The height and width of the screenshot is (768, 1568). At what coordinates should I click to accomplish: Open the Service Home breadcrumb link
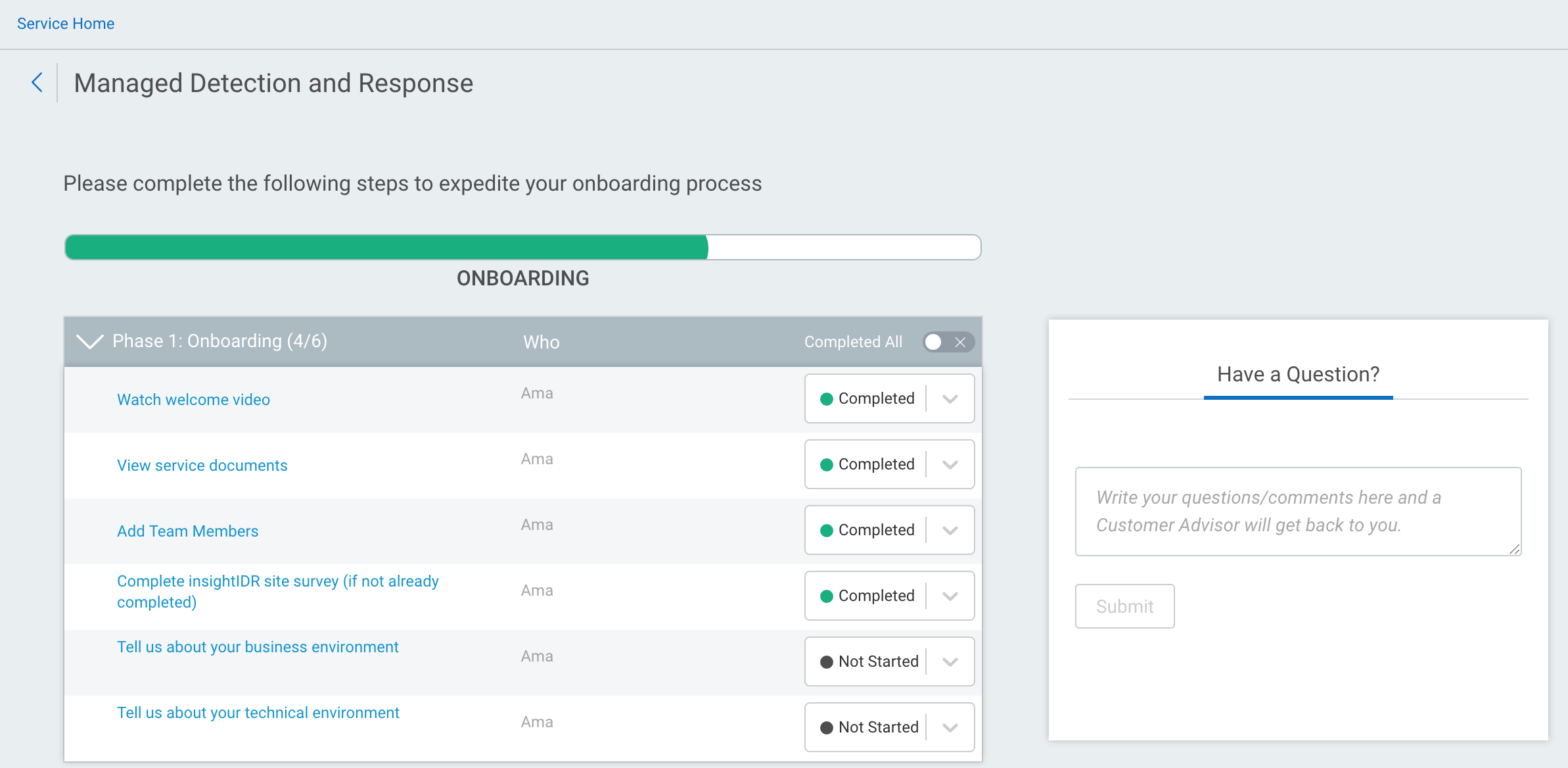coord(66,24)
